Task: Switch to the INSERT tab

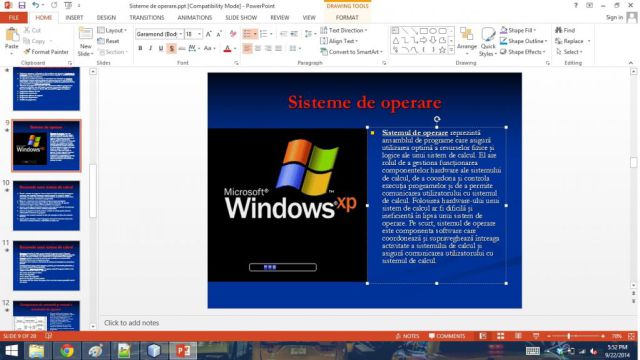Action: 74,18
